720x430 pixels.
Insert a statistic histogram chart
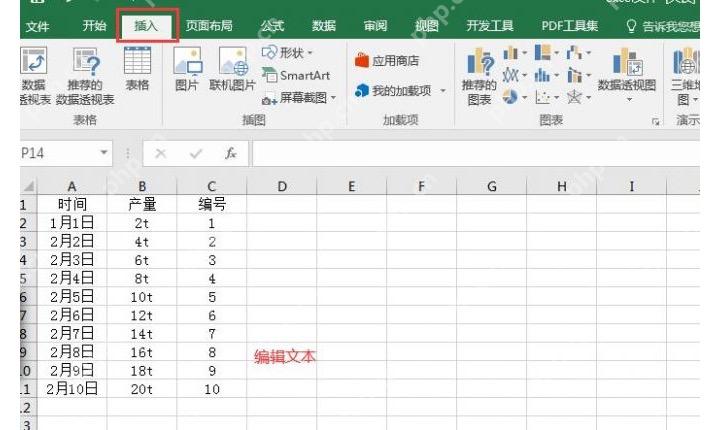pyautogui.click(x=546, y=75)
